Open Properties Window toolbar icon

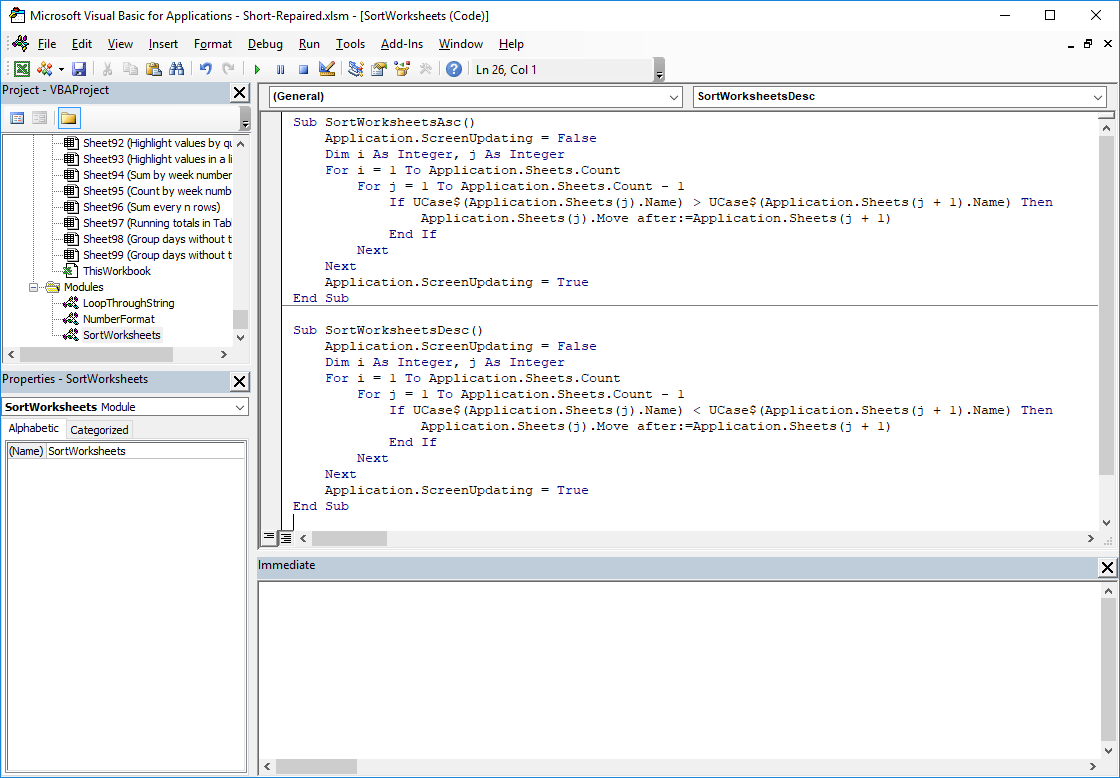click(379, 69)
